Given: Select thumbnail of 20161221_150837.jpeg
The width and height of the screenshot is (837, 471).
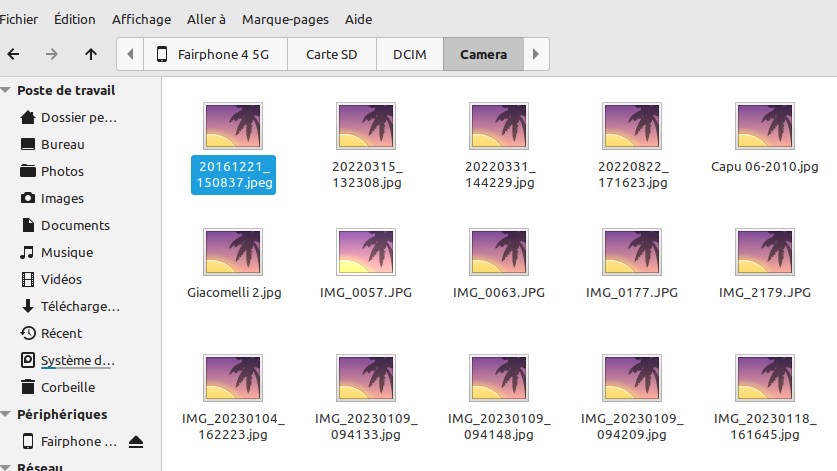Looking at the screenshot, I should [233, 126].
